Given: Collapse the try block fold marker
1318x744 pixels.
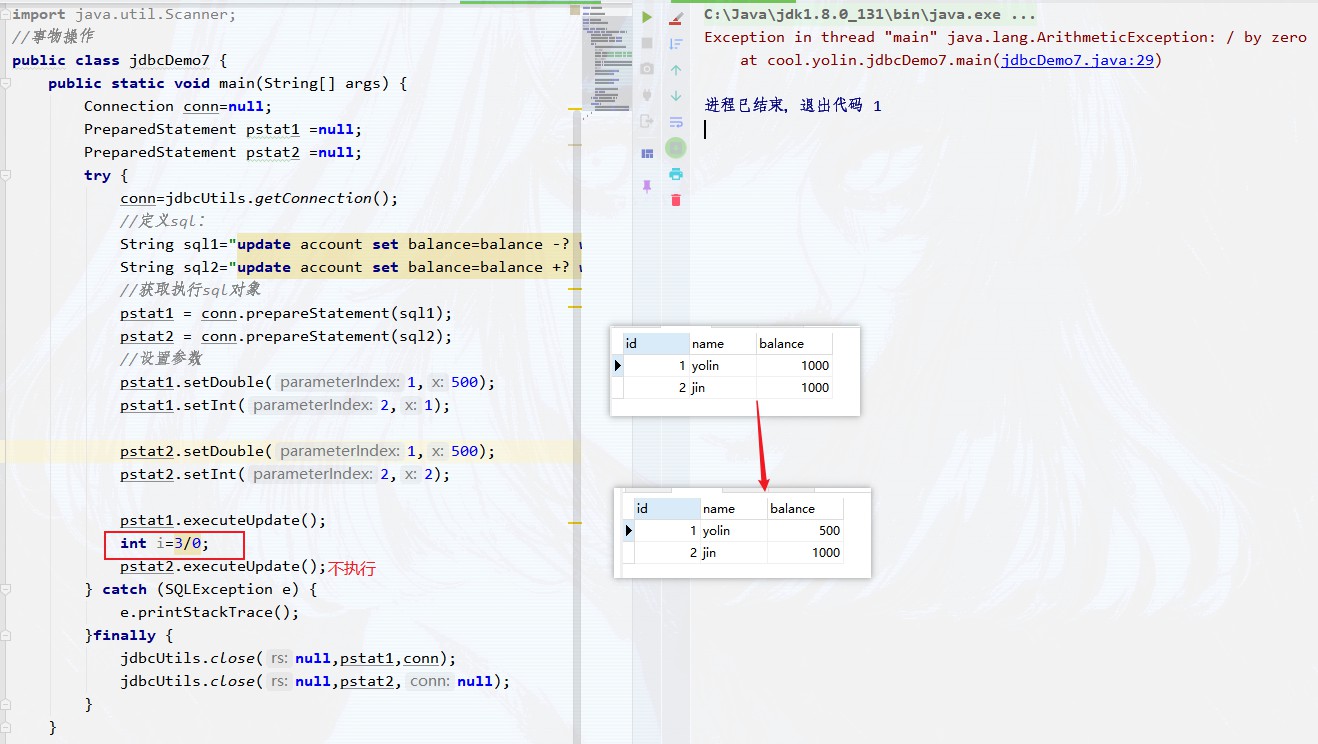Looking at the screenshot, I should tap(5, 175).
